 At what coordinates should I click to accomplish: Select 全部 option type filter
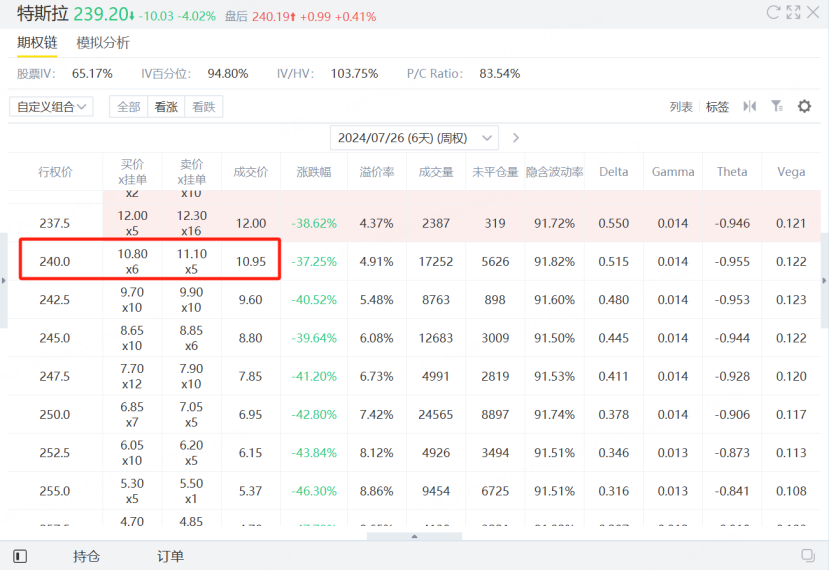[x=129, y=107]
